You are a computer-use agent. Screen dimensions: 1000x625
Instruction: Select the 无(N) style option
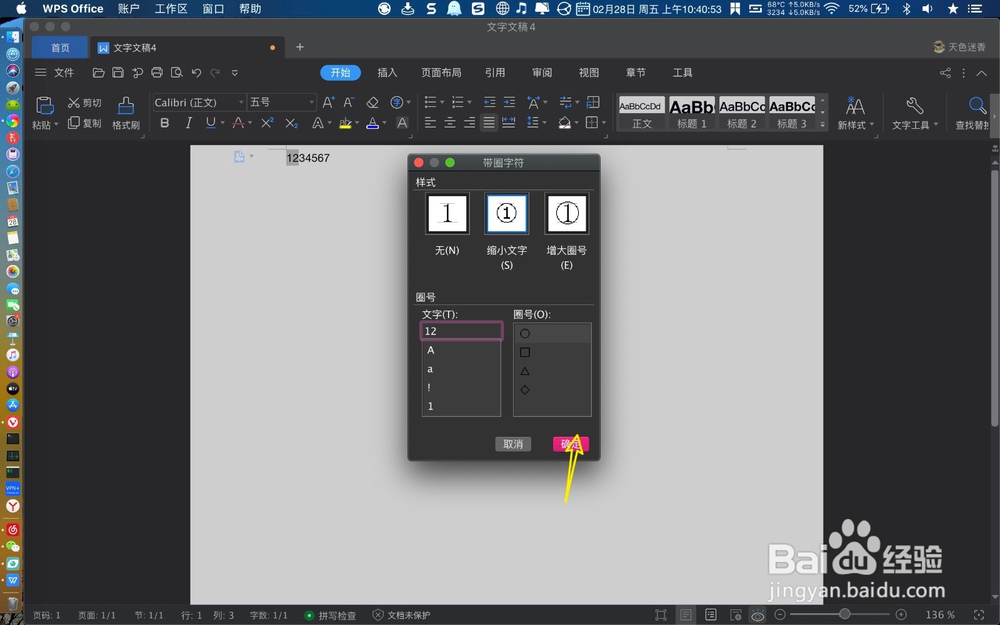tap(447, 213)
